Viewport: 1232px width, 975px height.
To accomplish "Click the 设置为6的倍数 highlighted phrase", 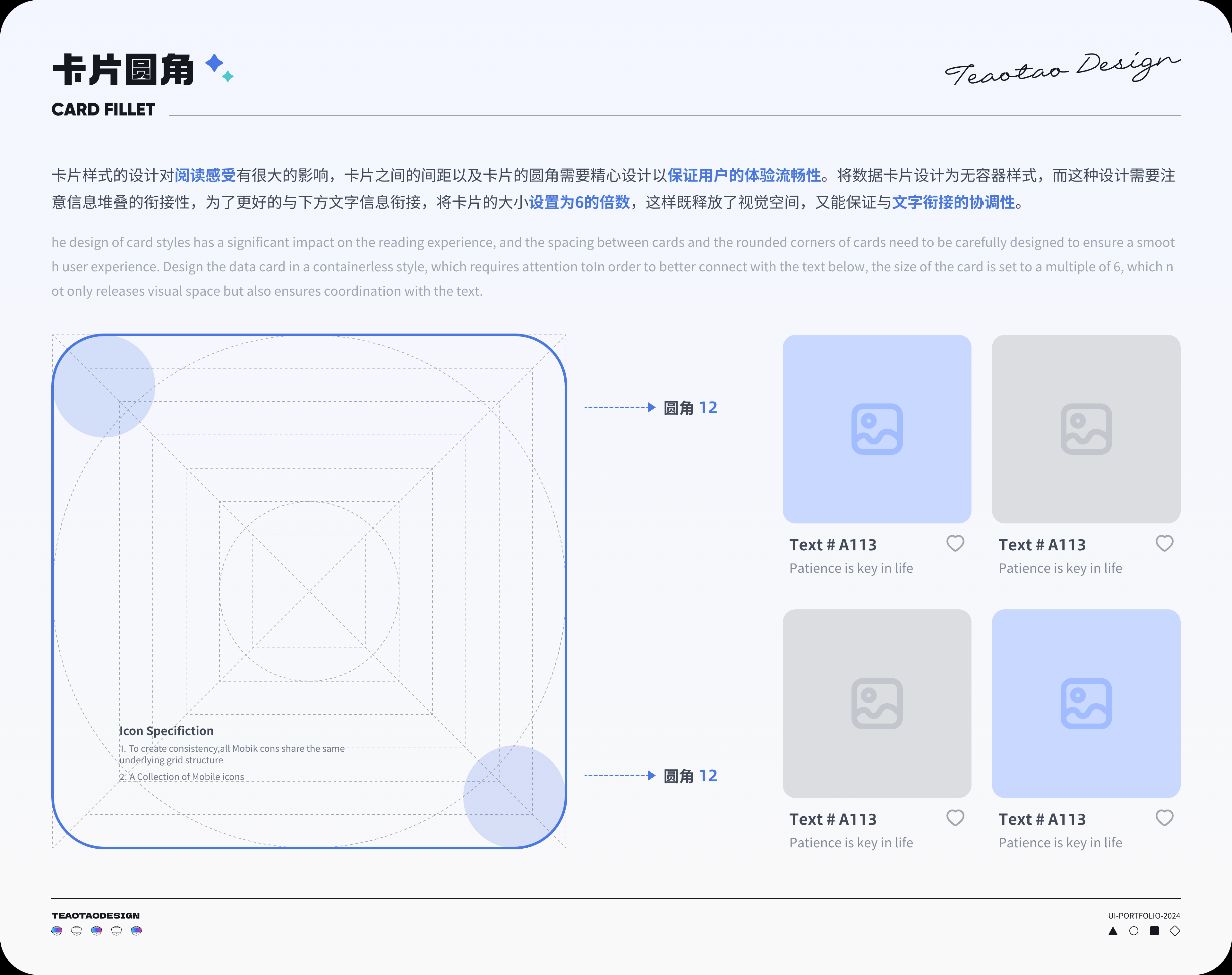I will pos(579,202).
